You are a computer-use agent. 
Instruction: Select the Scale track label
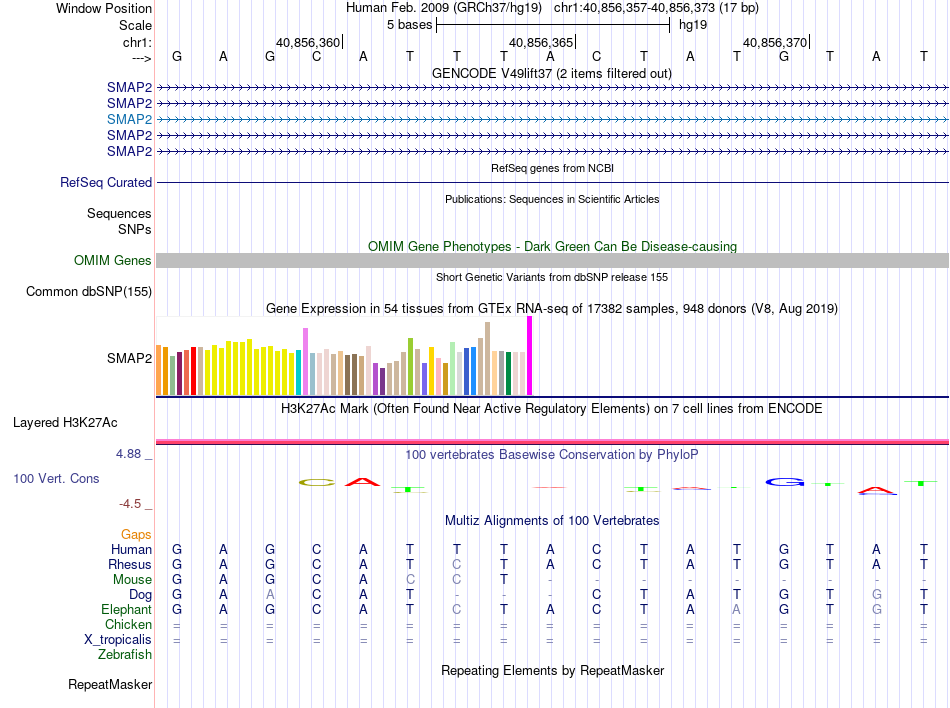click(135, 25)
